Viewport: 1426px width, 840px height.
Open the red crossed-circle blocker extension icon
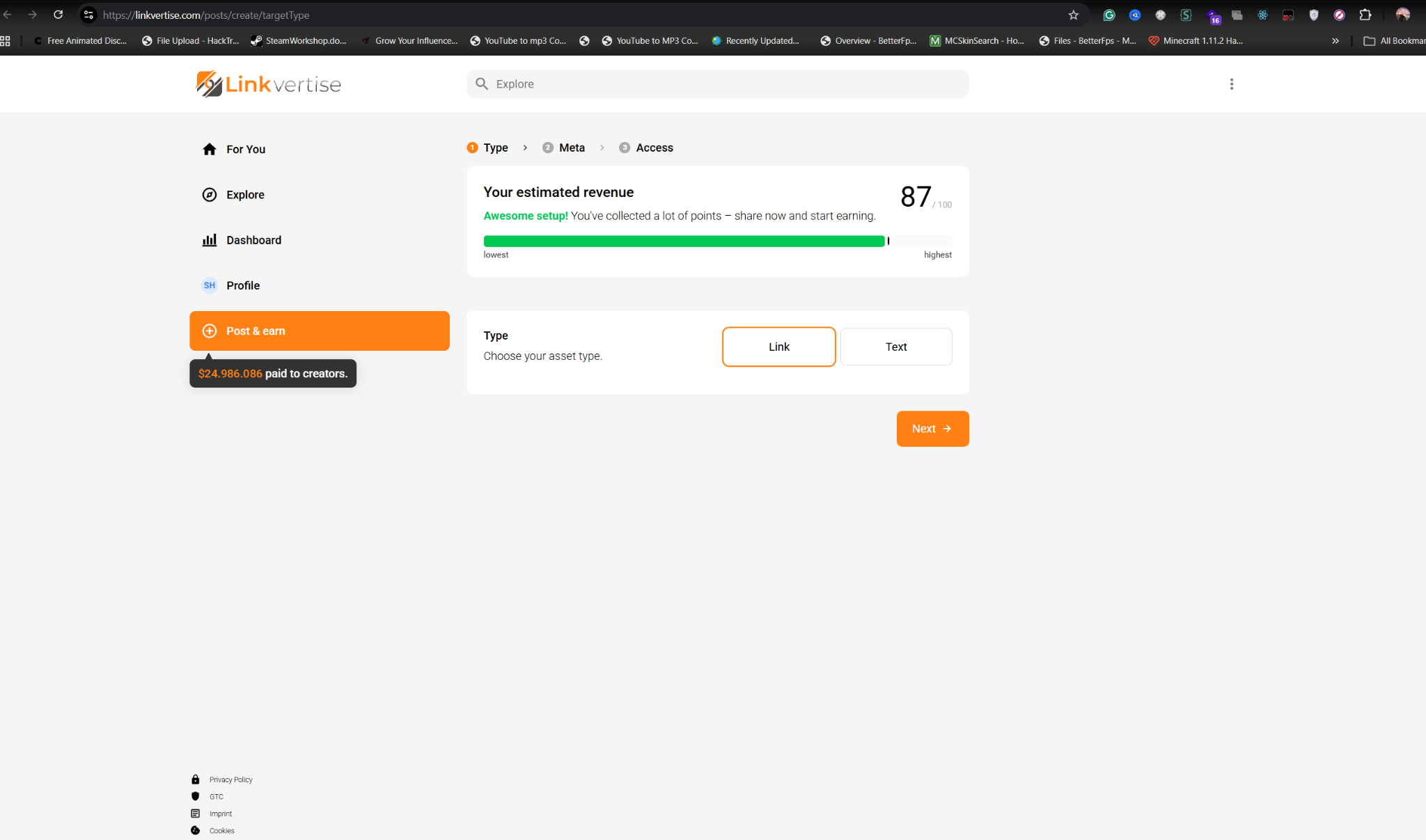[x=1339, y=15]
